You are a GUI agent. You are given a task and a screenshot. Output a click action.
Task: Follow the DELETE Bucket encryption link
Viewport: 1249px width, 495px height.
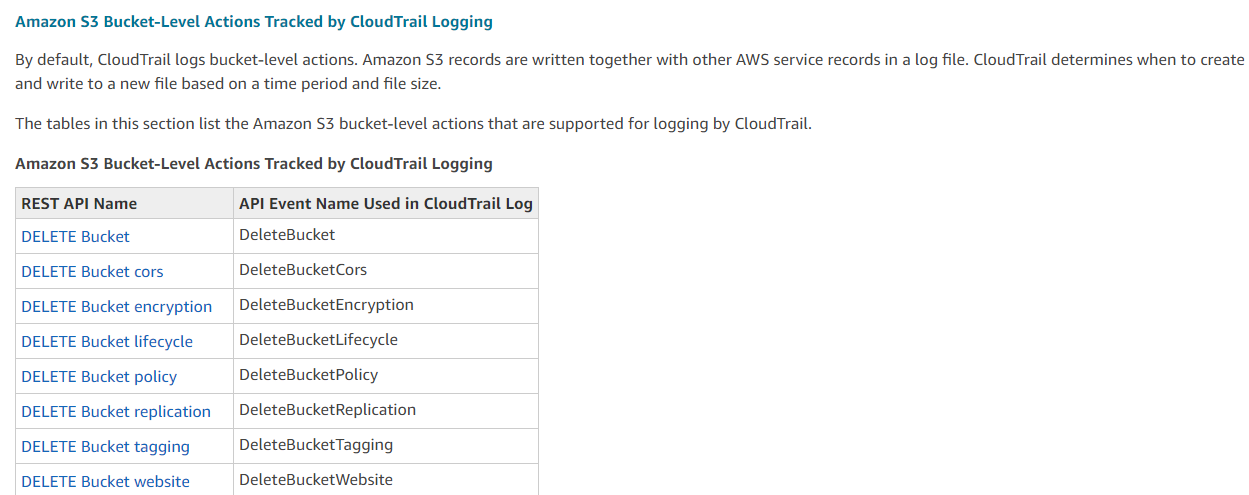click(116, 307)
